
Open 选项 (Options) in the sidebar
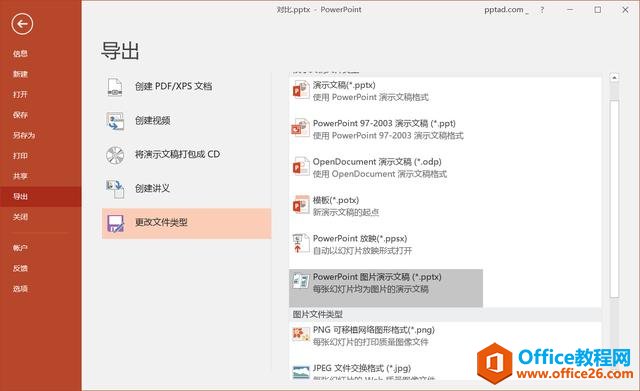(x=20, y=289)
